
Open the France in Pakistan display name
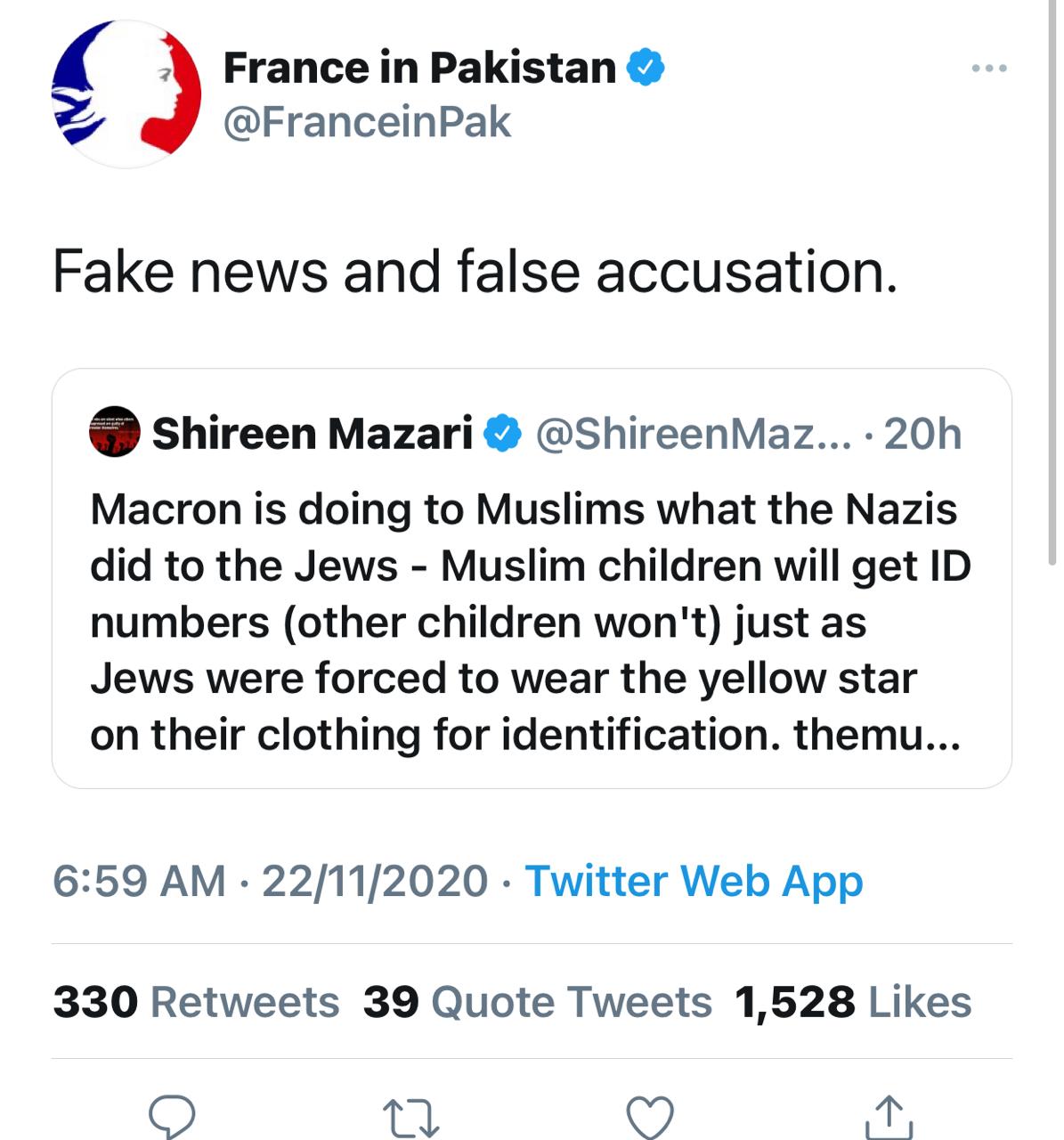click(419, 68)
